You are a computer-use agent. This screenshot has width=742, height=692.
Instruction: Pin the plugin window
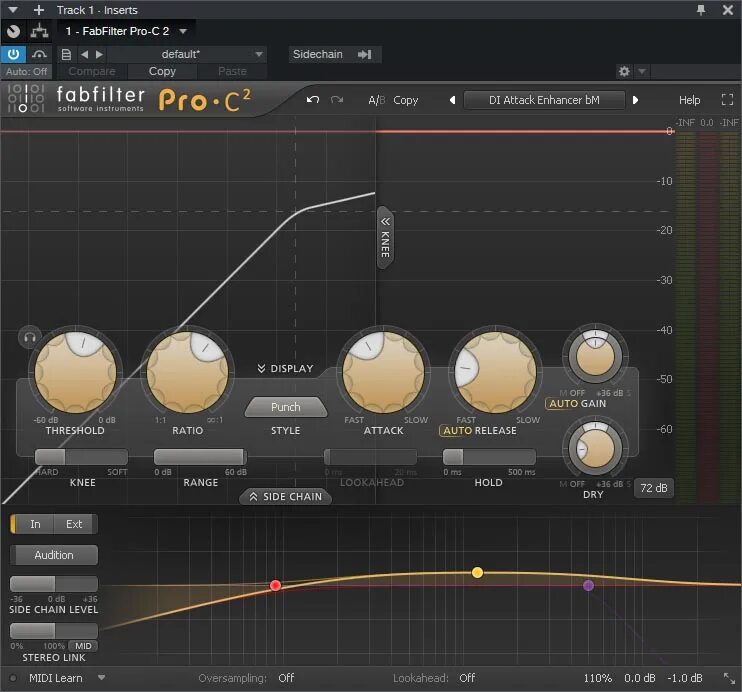[x=701, y=9]
